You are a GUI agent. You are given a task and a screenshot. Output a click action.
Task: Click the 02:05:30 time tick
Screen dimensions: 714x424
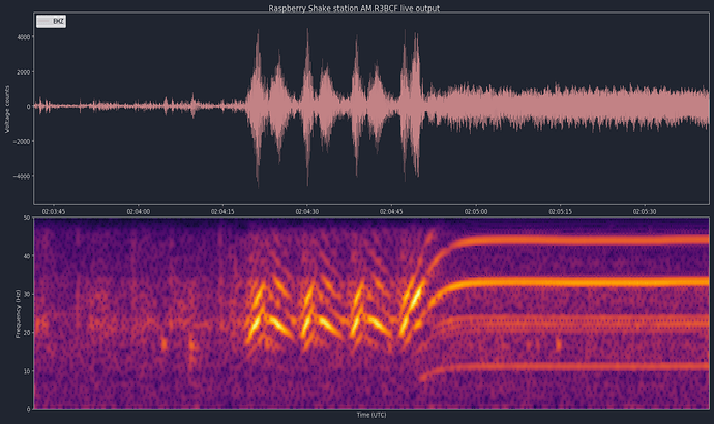coord(644,212)
